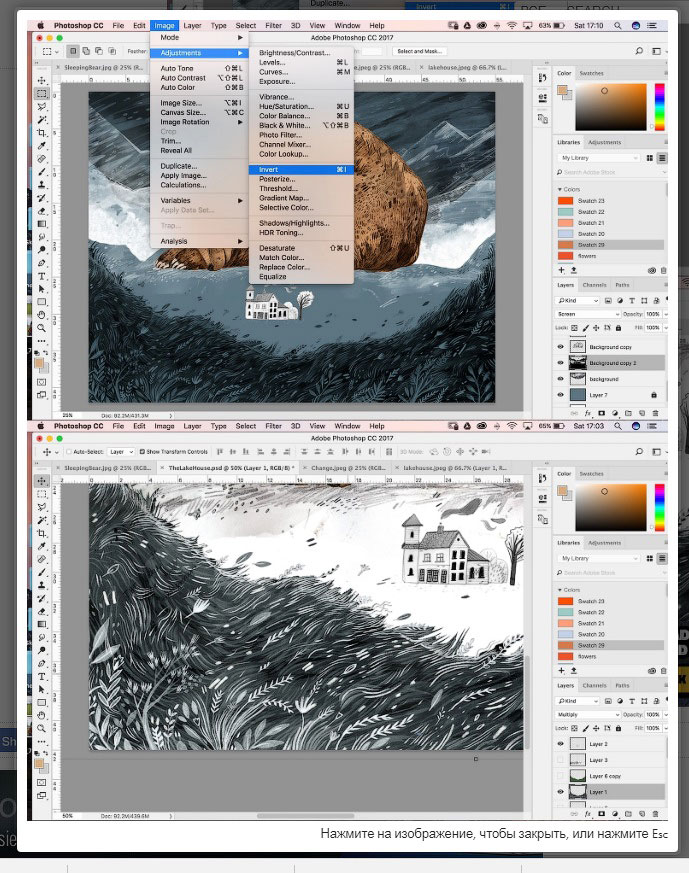689x873 pixels.
Task: Open My Library dropdown in lower window
Action: tap(598, 558)
